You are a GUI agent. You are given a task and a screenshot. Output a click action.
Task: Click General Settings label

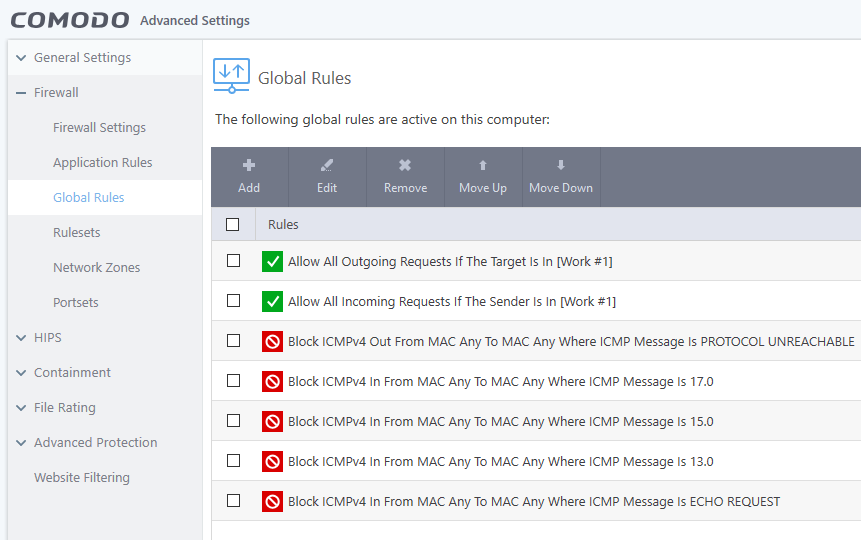point(82,58)
